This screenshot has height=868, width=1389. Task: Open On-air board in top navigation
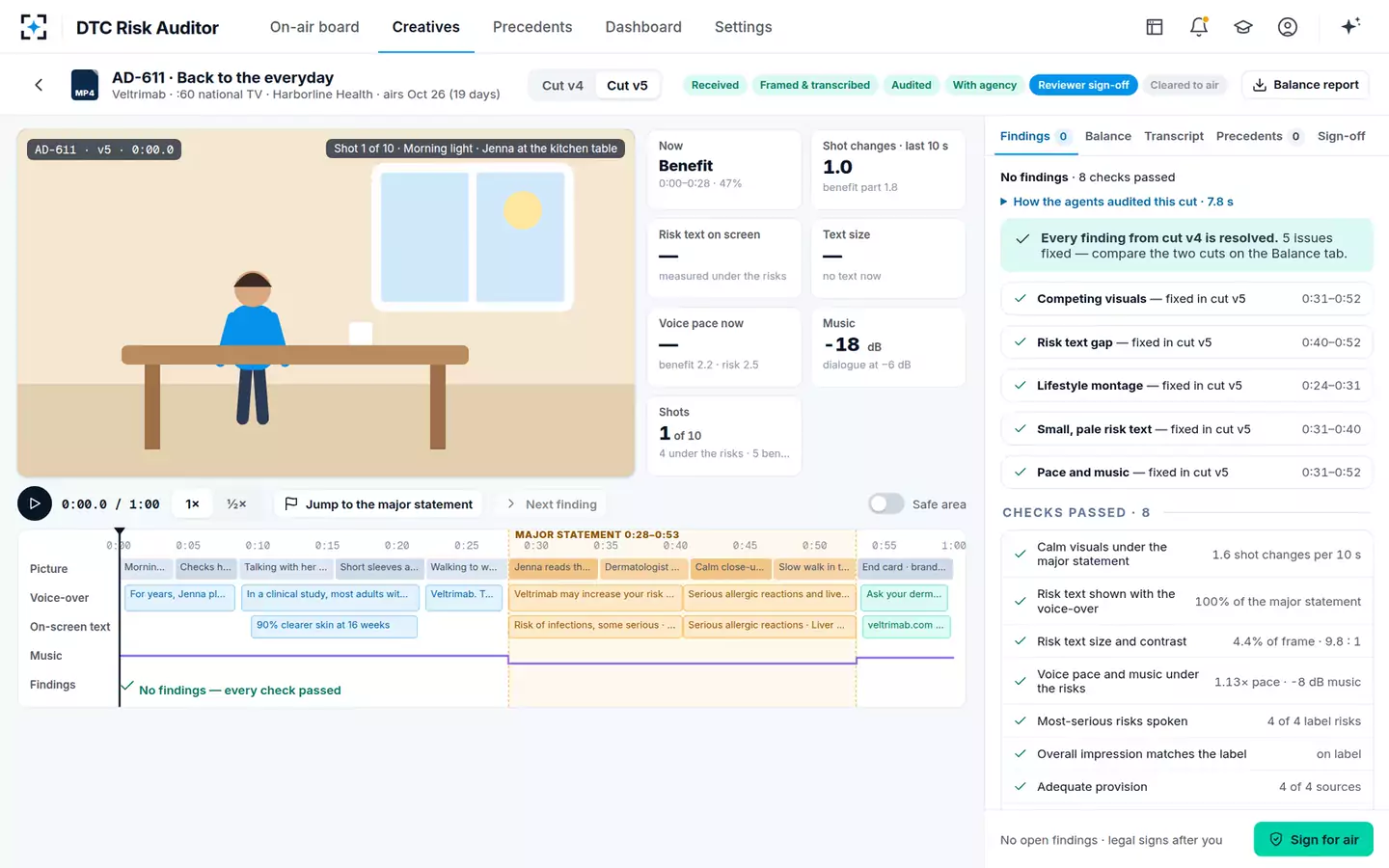(x=314, y=27)
